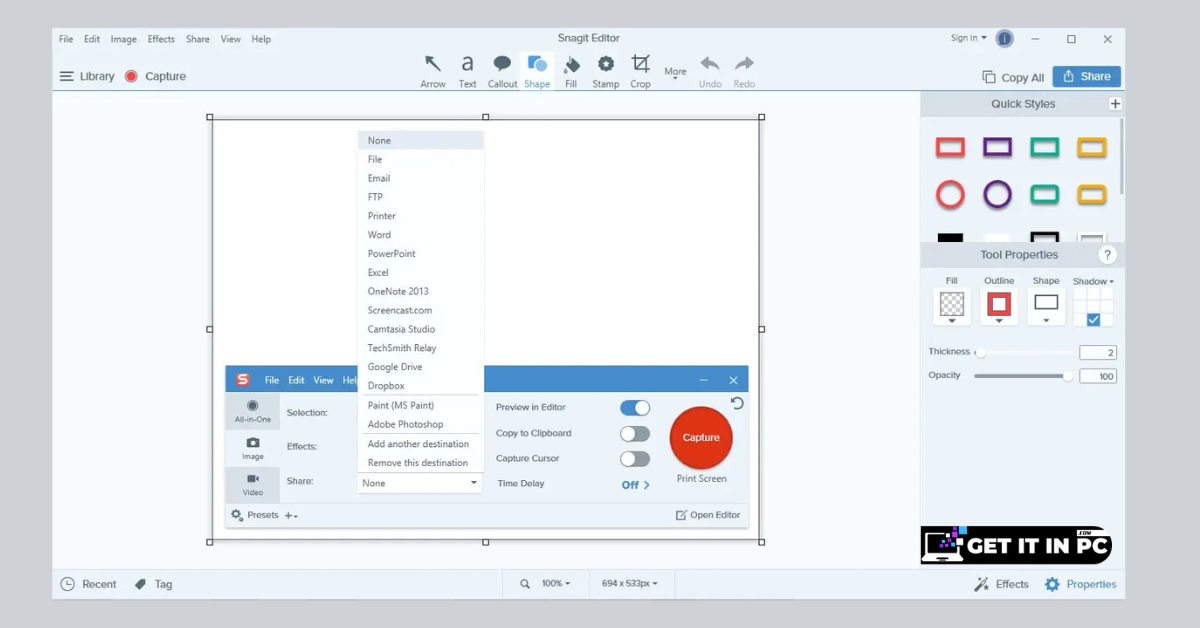Open Tool Properties help question mark
This screenshot has width=1200, height=628.
coord(1107,255)
